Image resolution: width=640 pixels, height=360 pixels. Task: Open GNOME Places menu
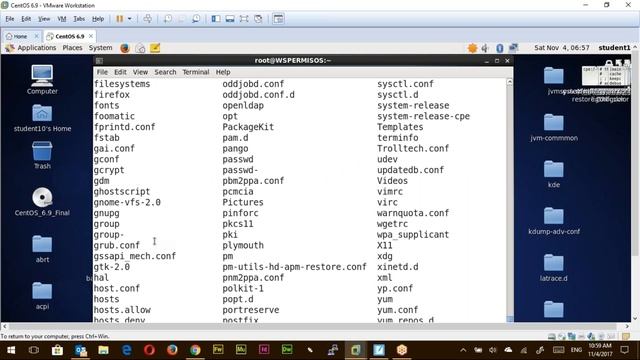[x=72, y=48]
